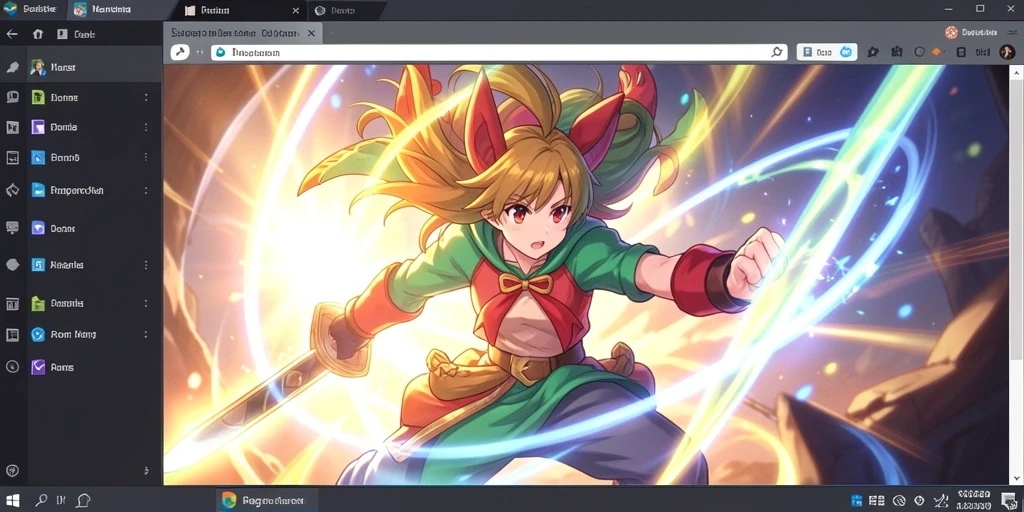Click the labeled button next to the home icon
The image size is (1024, 512).
click(76, 34)
